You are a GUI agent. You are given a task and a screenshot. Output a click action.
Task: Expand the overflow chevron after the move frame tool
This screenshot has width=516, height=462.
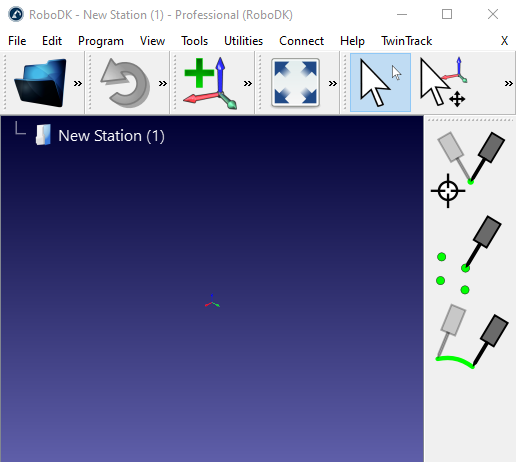click(508, 83)
